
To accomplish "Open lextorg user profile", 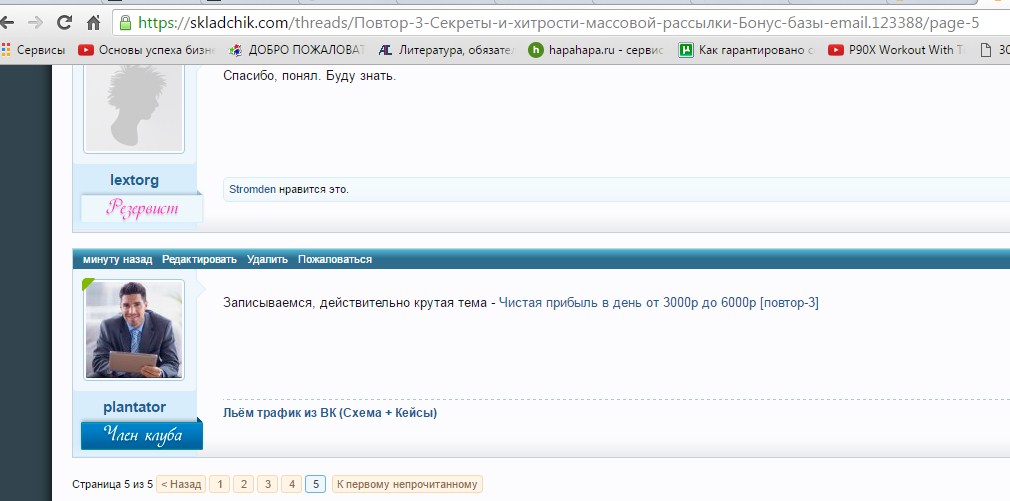I will pos(134,180).
